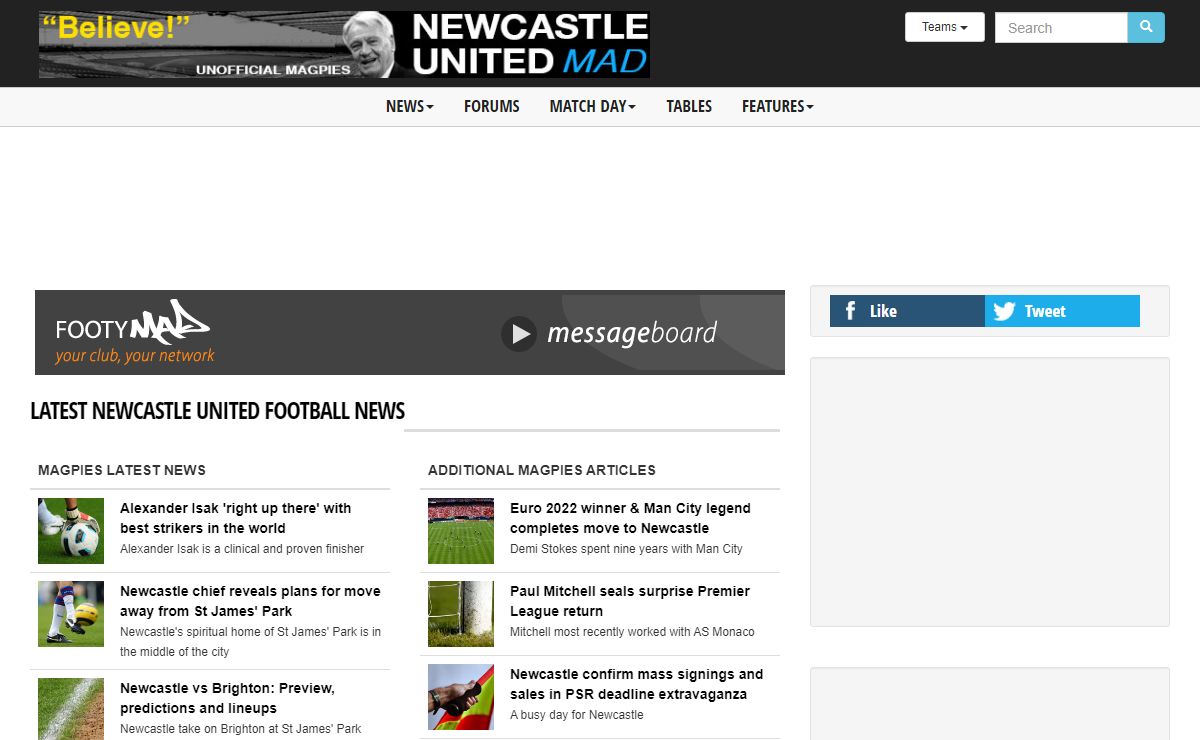
Task: Expand the MATCH DAY menu
Action: 593,106
